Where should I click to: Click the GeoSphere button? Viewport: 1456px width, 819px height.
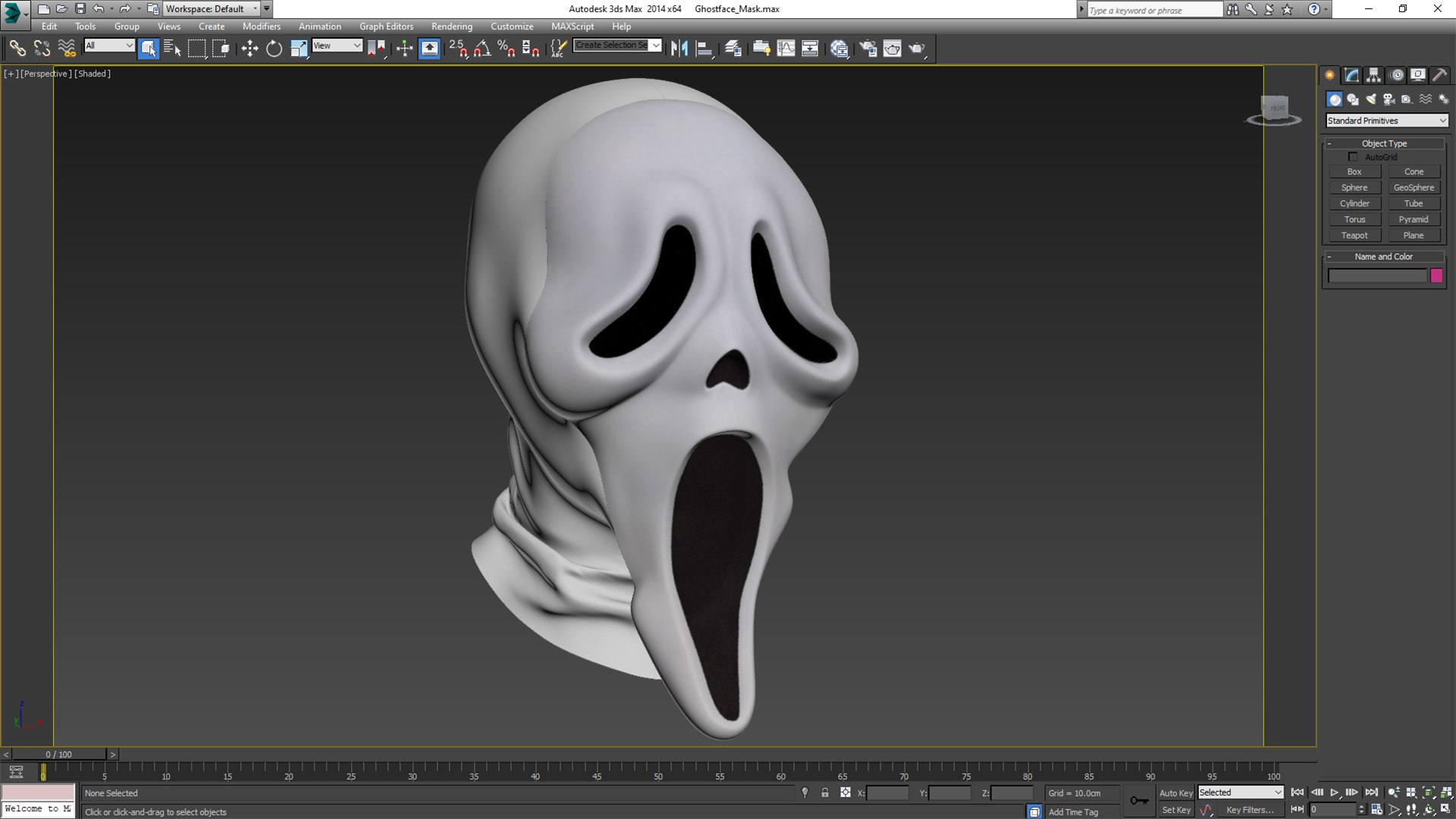click(x=1414, y=187)
